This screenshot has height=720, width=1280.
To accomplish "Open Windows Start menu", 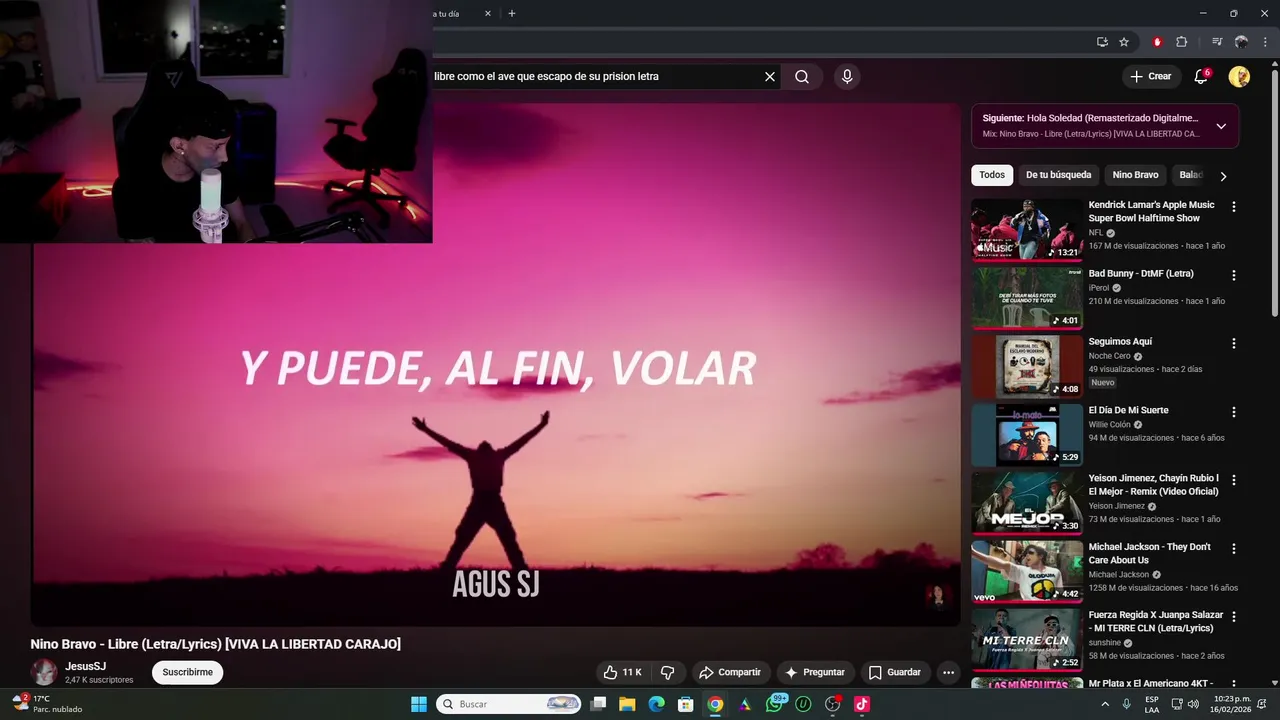I will [419, 704].
